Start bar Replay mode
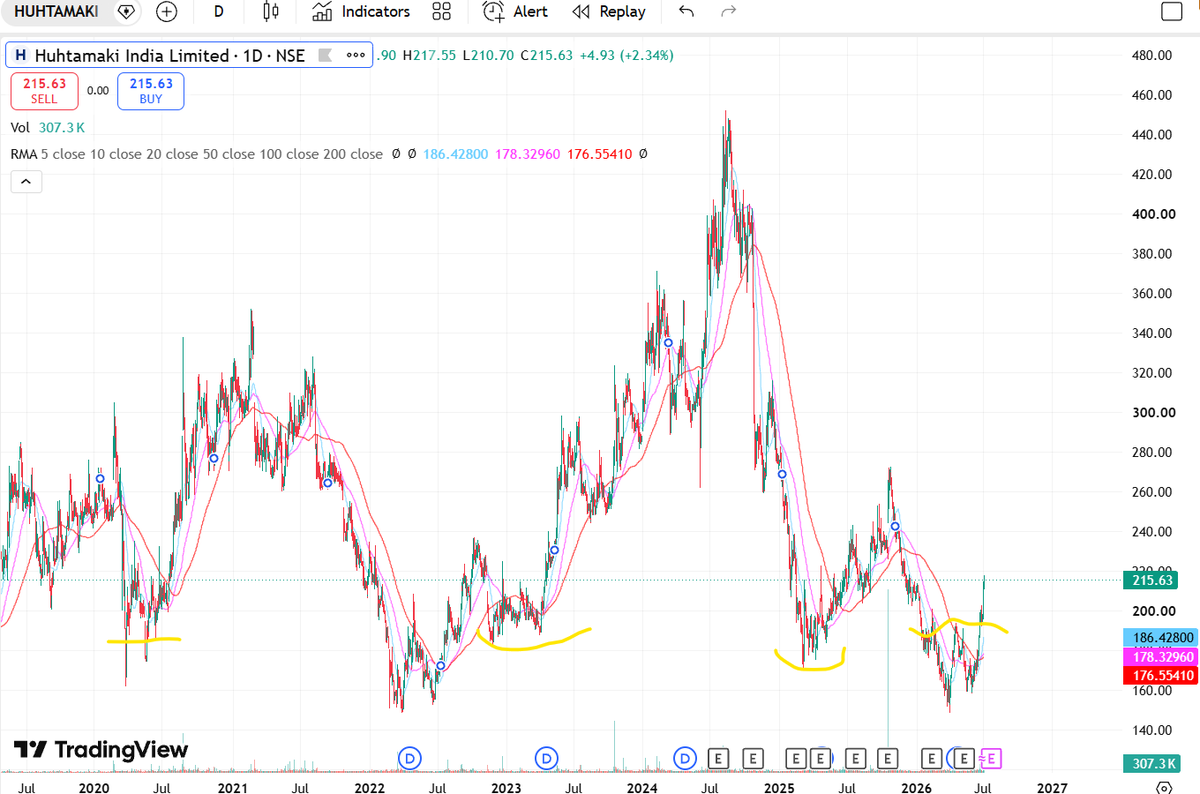 [608, 12]
